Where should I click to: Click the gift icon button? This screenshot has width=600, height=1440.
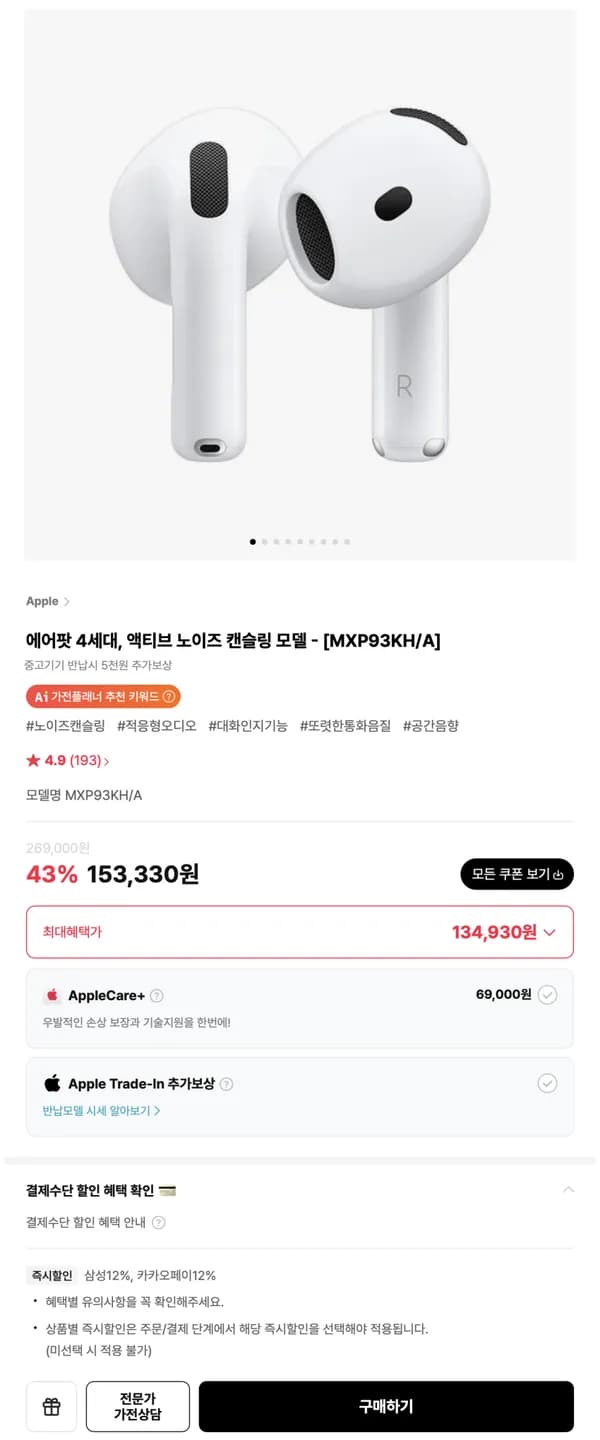click(x=52, y=1407)
